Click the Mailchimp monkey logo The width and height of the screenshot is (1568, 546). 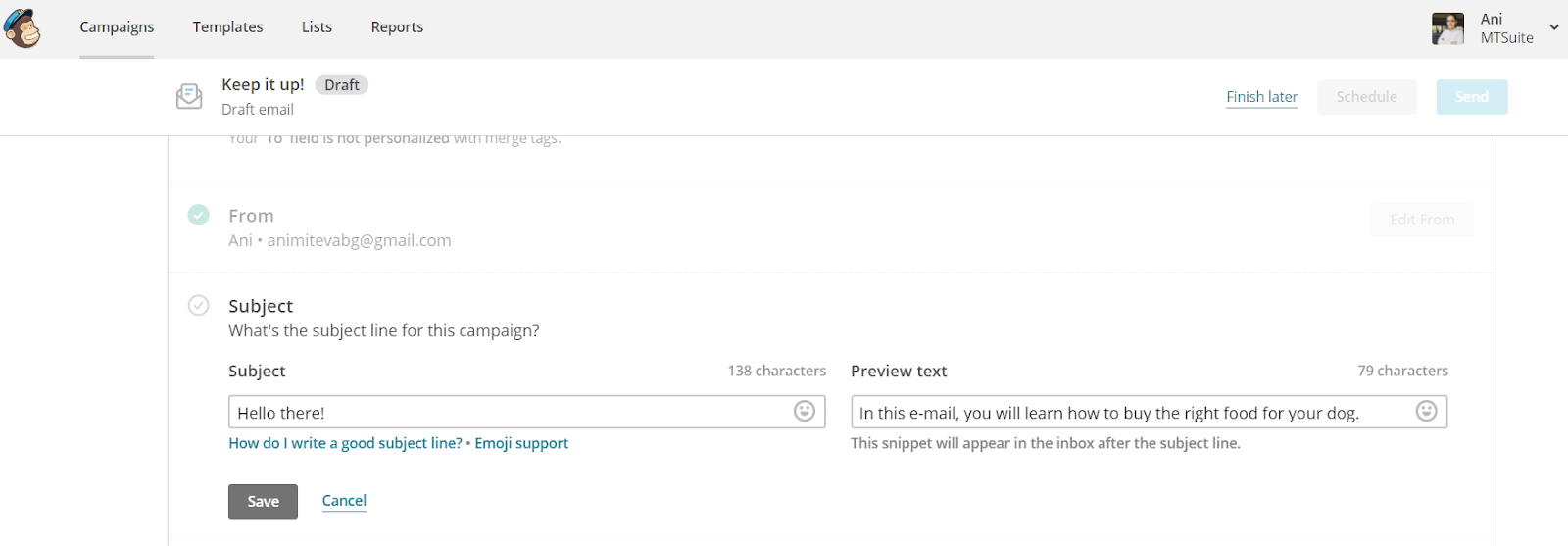(x=23, y=27)
